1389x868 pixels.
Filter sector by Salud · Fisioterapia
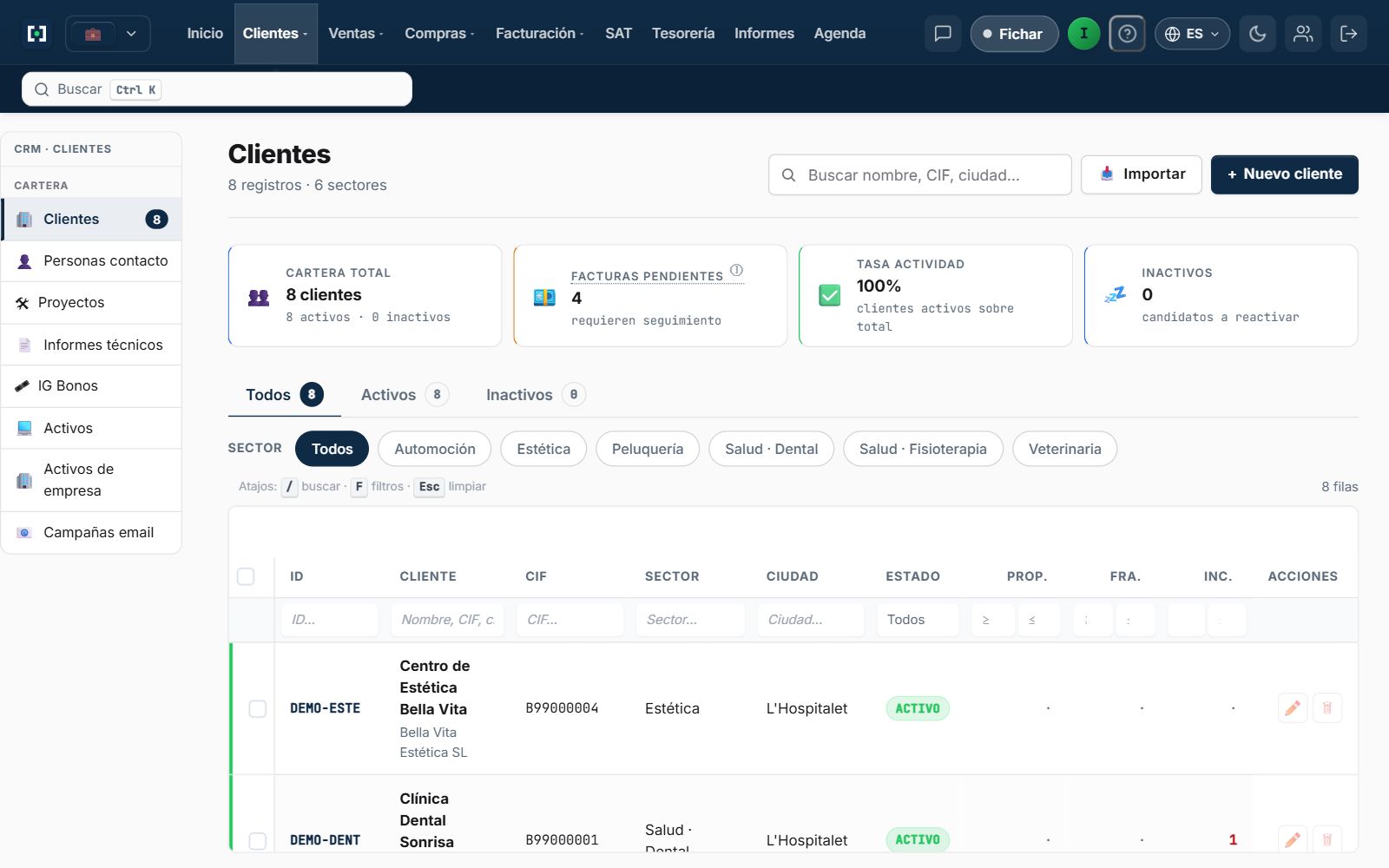tap(923, 449)
